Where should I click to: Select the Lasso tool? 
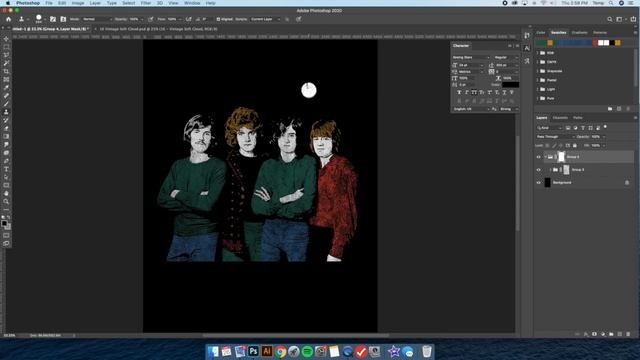pyautogui.click(x=6, y=55)
